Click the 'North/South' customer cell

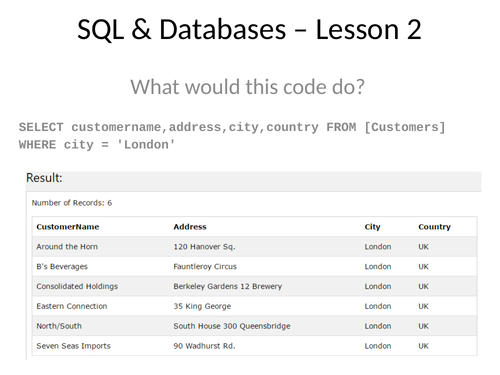click(59, 326)
